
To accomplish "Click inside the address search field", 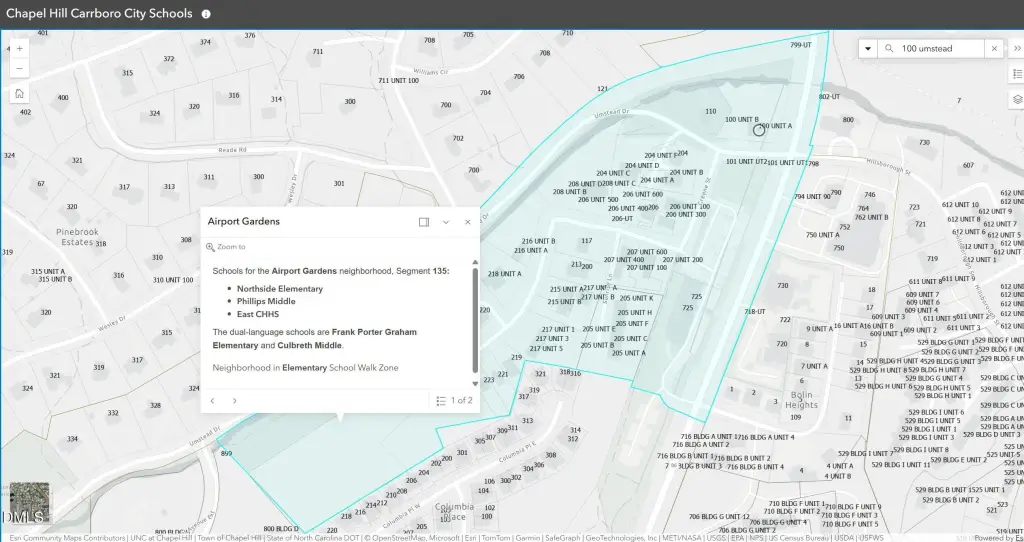I will coord(940,48).
